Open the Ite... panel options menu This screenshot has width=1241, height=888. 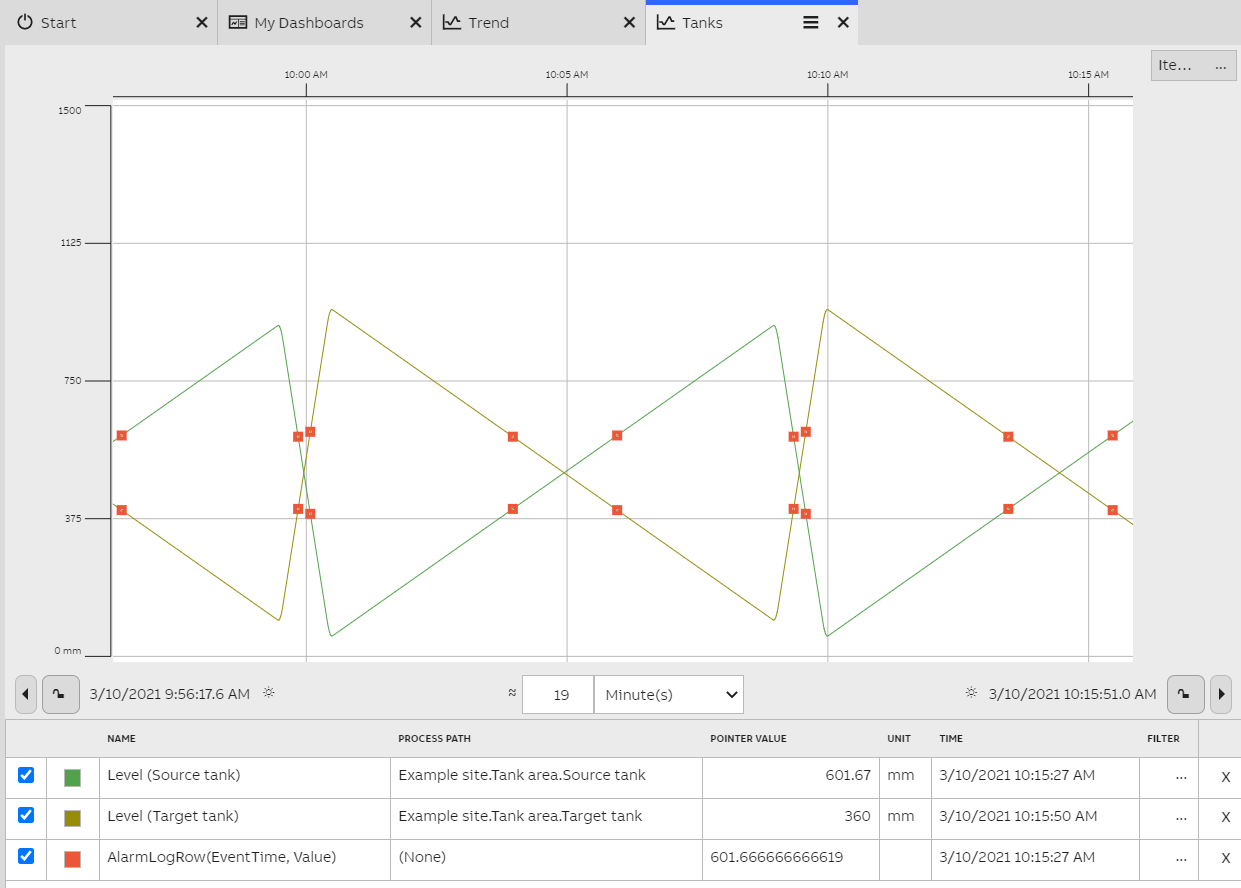pyautogui.click(x=1219, y=66)
